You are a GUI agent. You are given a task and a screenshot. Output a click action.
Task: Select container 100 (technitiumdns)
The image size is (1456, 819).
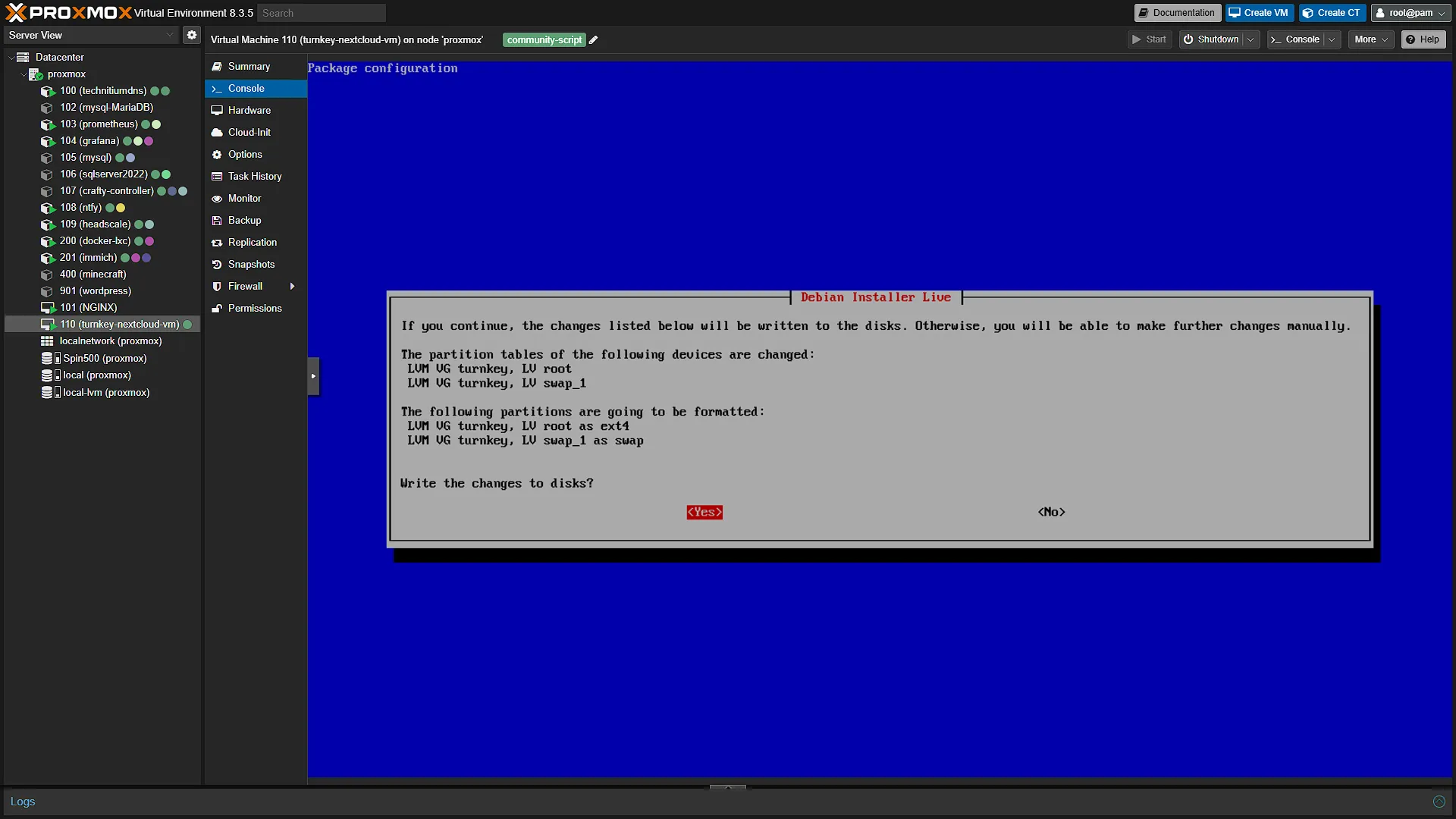(103, 91)
